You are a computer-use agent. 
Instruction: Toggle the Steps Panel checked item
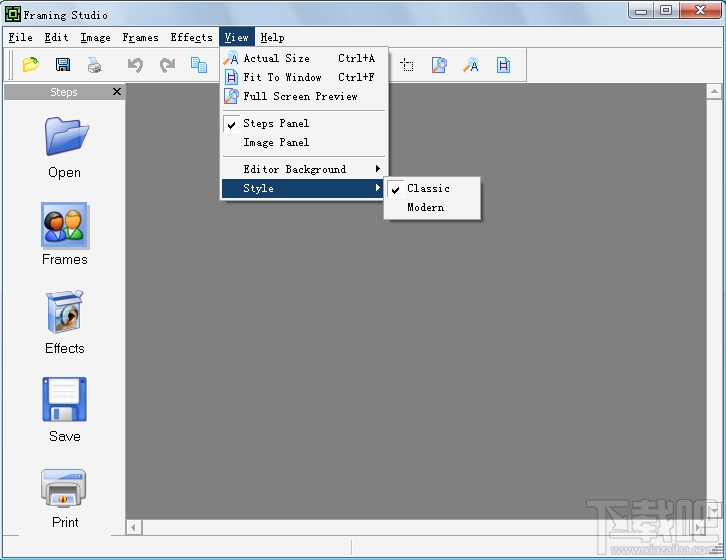tap(304, 123)
